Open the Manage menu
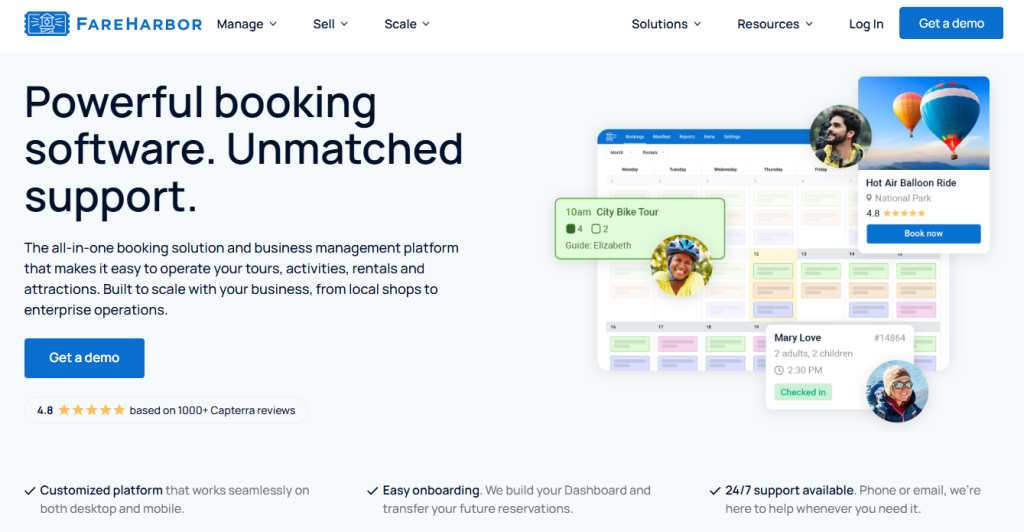This screenshot has height=532, width=1024. pyautogui.click(x=247, y=24)
